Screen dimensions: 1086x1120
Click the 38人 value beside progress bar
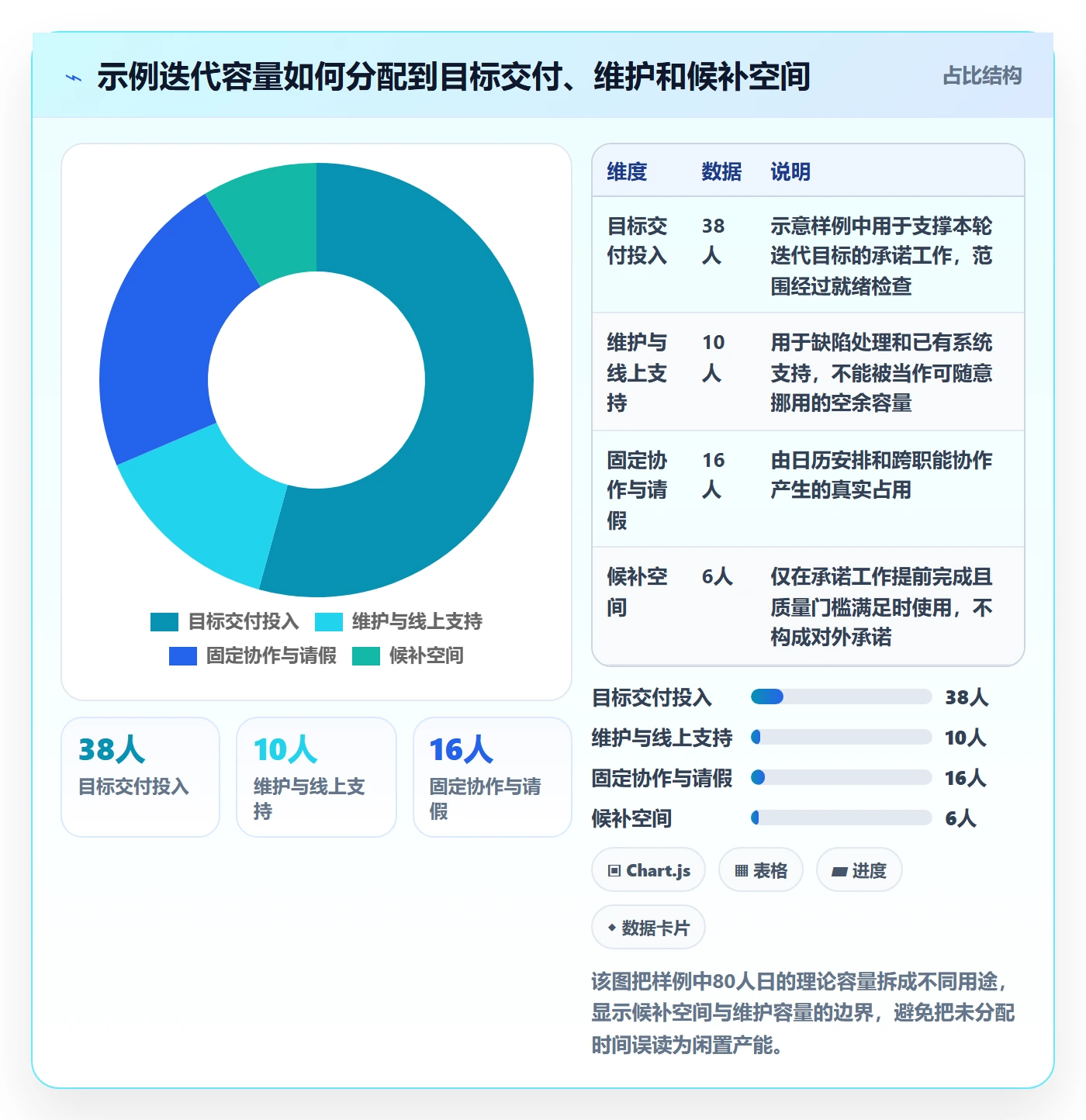967,697
